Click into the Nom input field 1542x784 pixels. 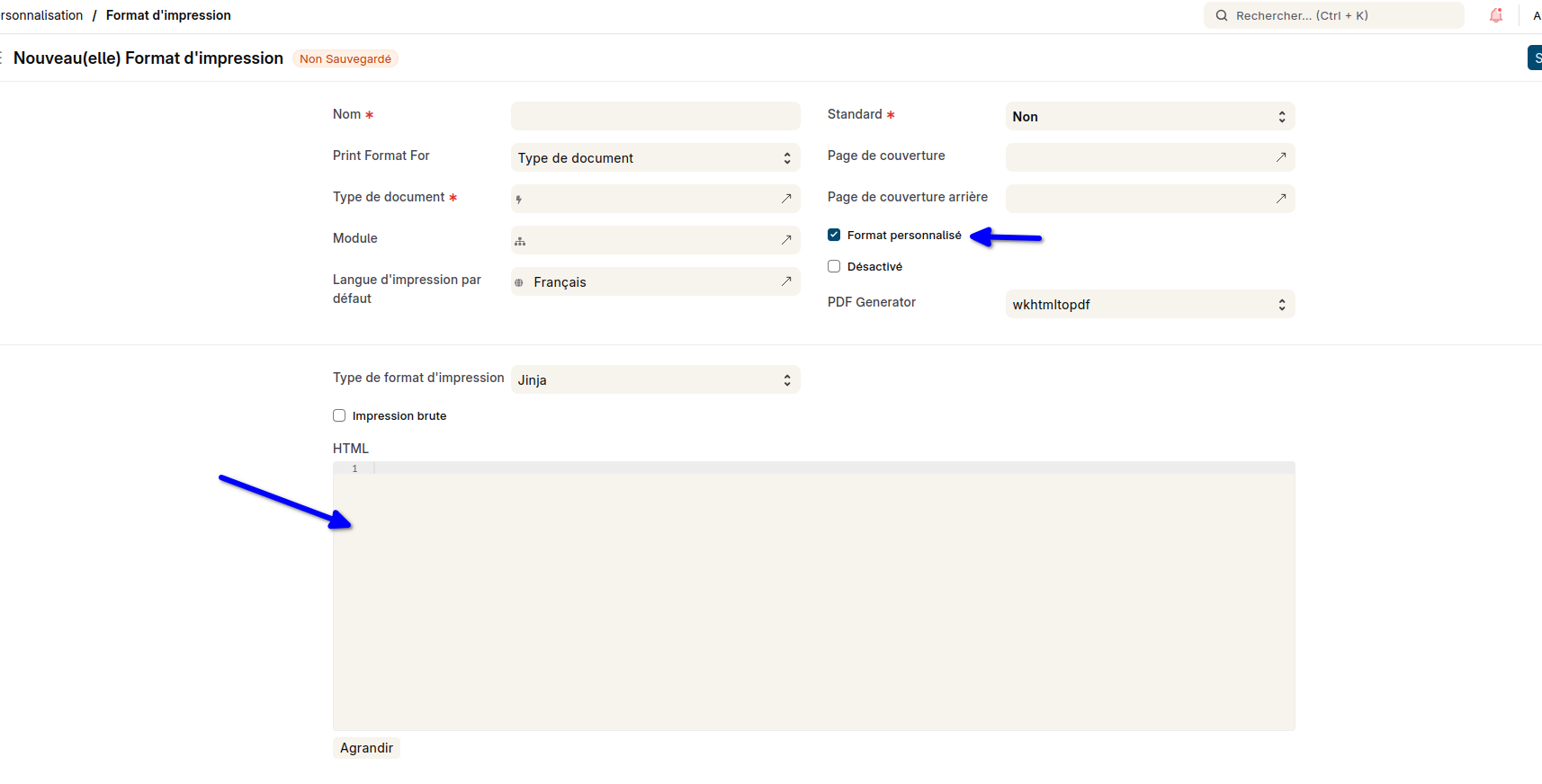[x=655, y=116]
